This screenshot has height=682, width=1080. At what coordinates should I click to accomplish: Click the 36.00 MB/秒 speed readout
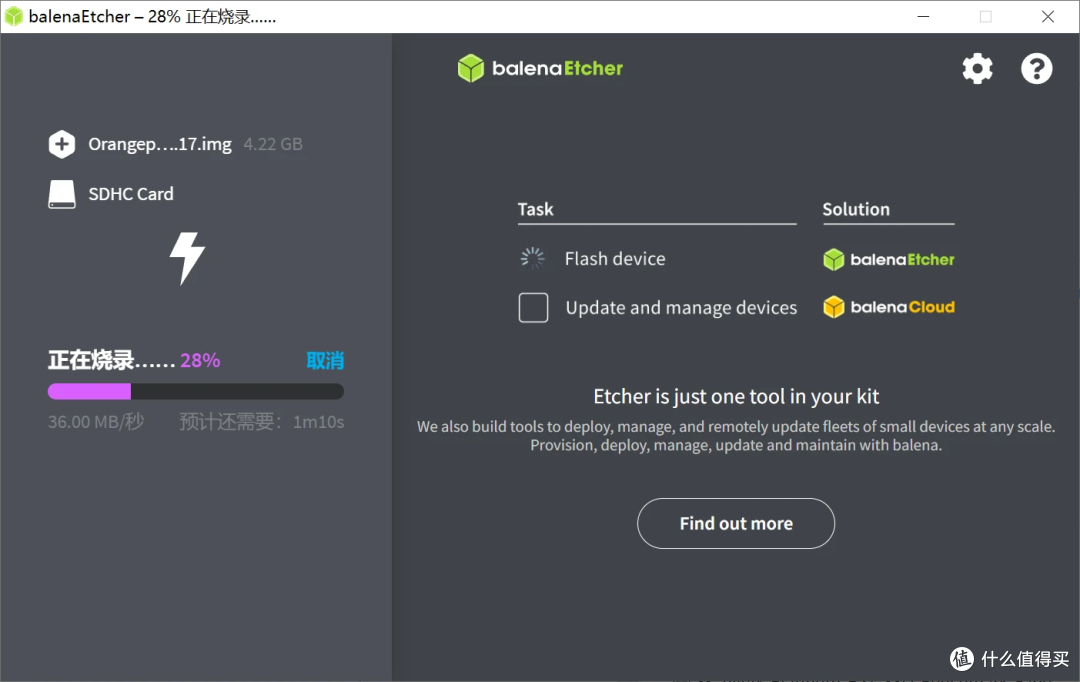(x=96, y=422)
